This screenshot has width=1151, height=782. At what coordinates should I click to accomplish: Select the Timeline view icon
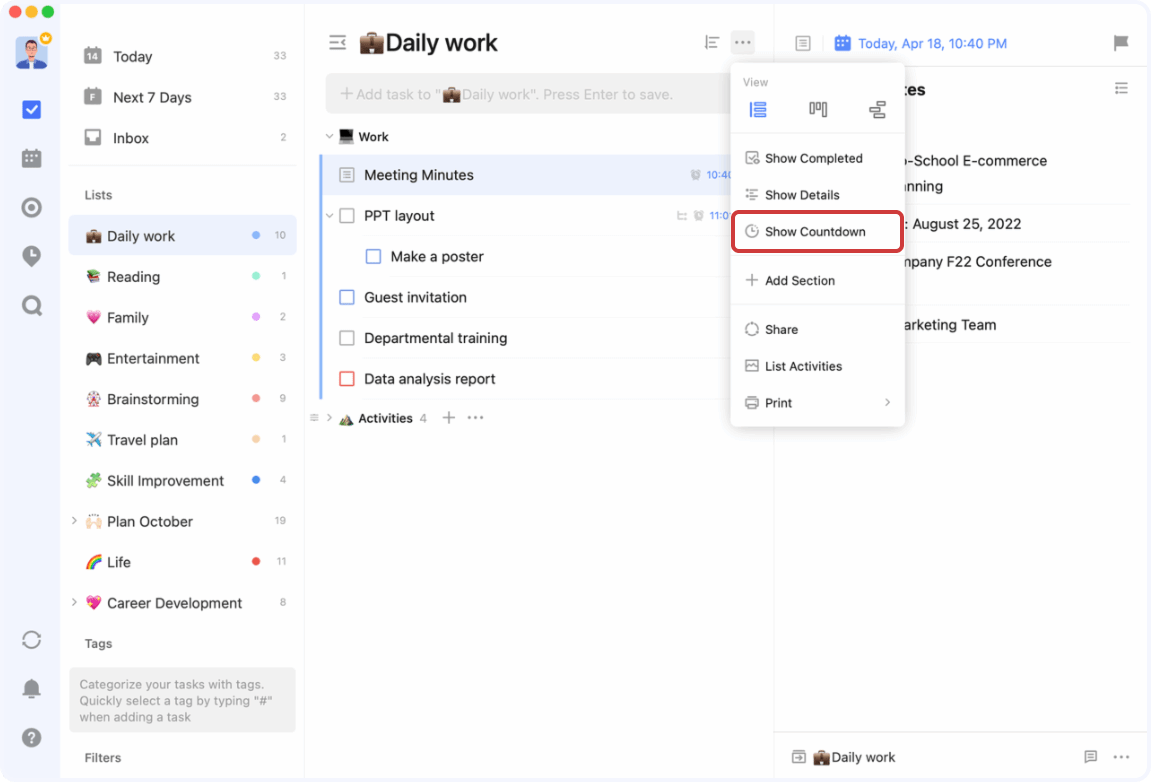coord(877,110)
